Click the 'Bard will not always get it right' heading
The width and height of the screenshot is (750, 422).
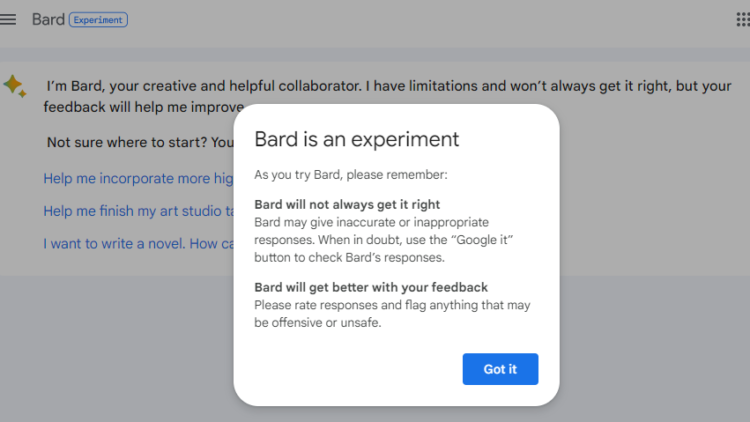coord(347,204)
